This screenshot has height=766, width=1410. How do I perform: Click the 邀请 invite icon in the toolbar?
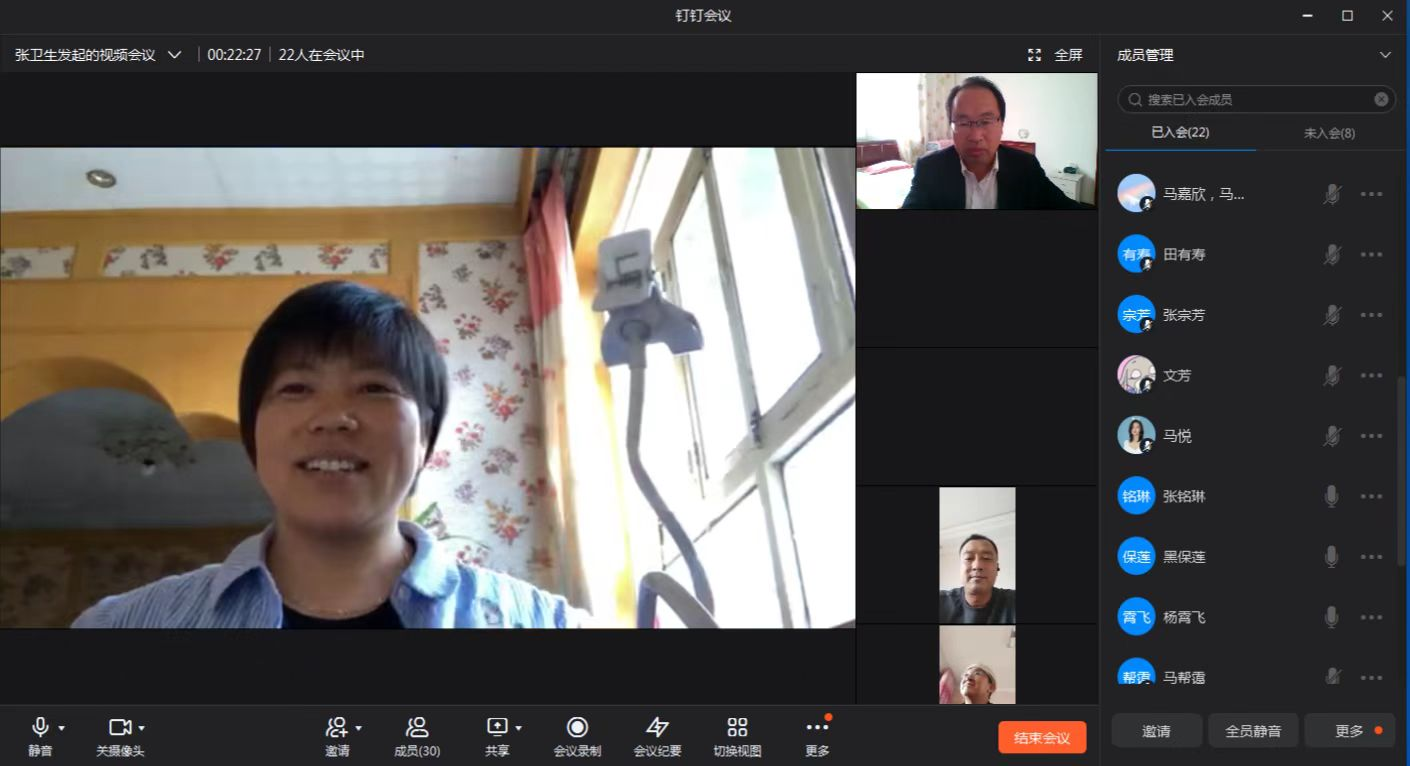(x=337, y=728)
